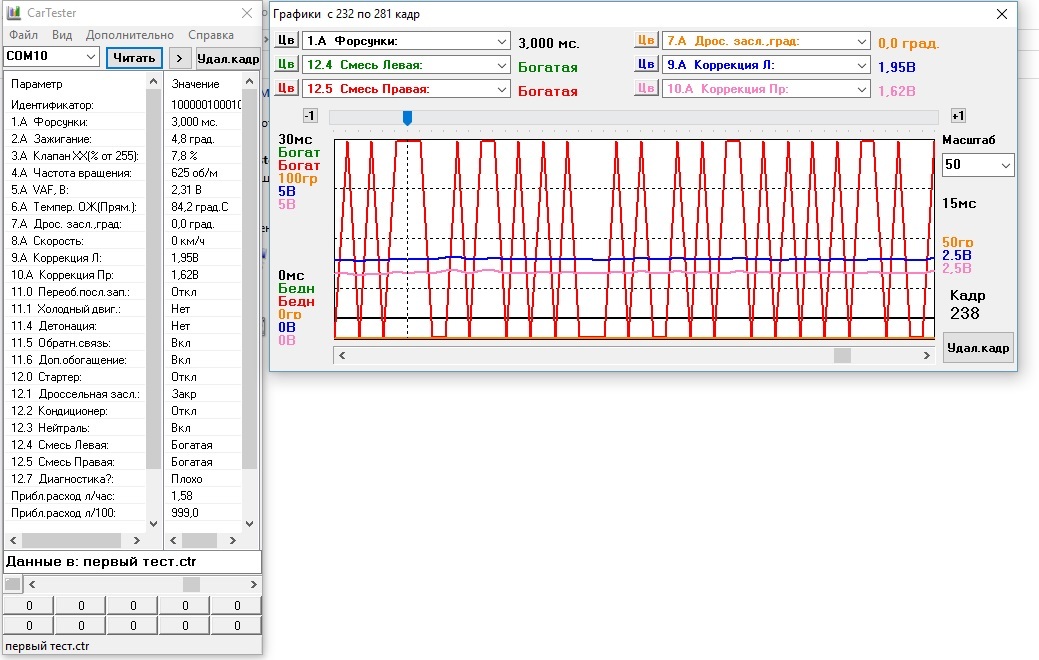The width and height of the screenshot is (1039, 660).
Task: Open color picker for 10.A Коррекция Пр channel
Action: 646,88
